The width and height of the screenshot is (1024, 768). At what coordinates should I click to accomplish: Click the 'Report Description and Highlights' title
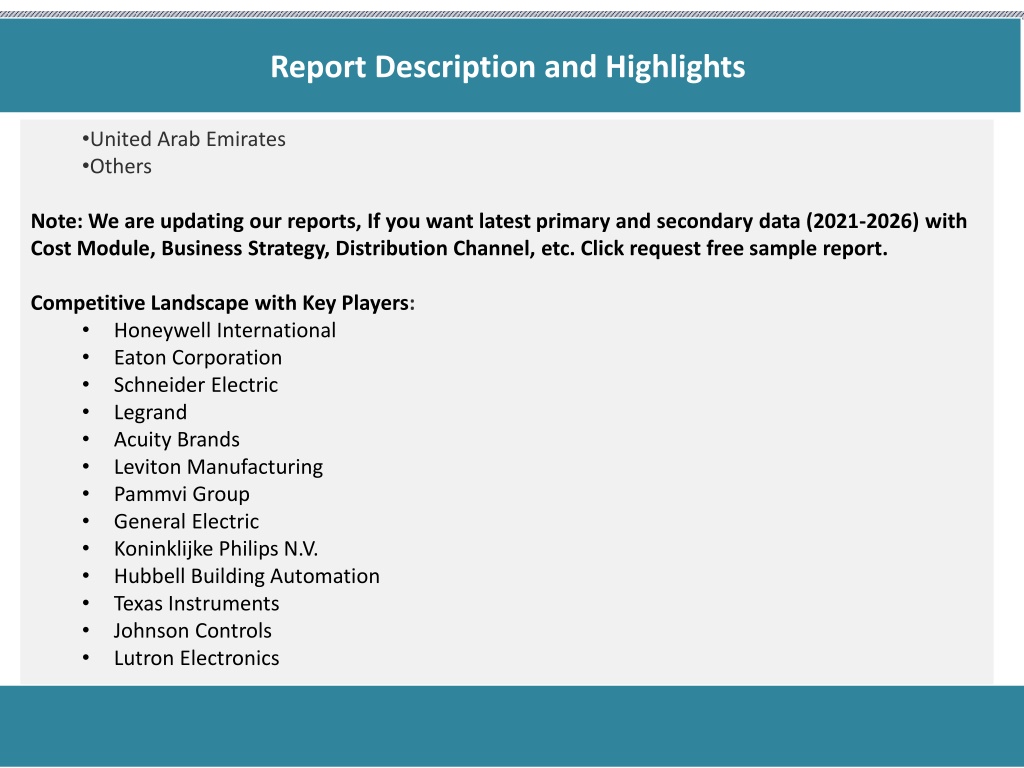[507, 67]
